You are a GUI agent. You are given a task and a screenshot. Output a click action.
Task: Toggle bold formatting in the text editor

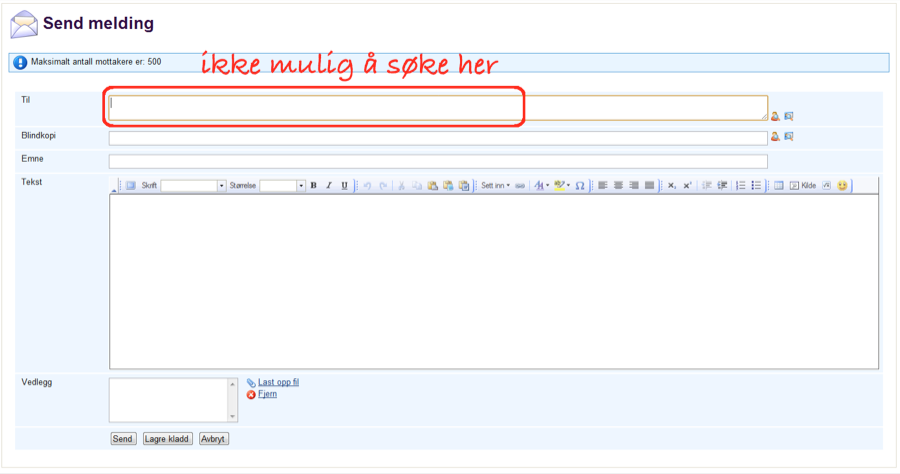pyautogui.click(x=313, y=185)
